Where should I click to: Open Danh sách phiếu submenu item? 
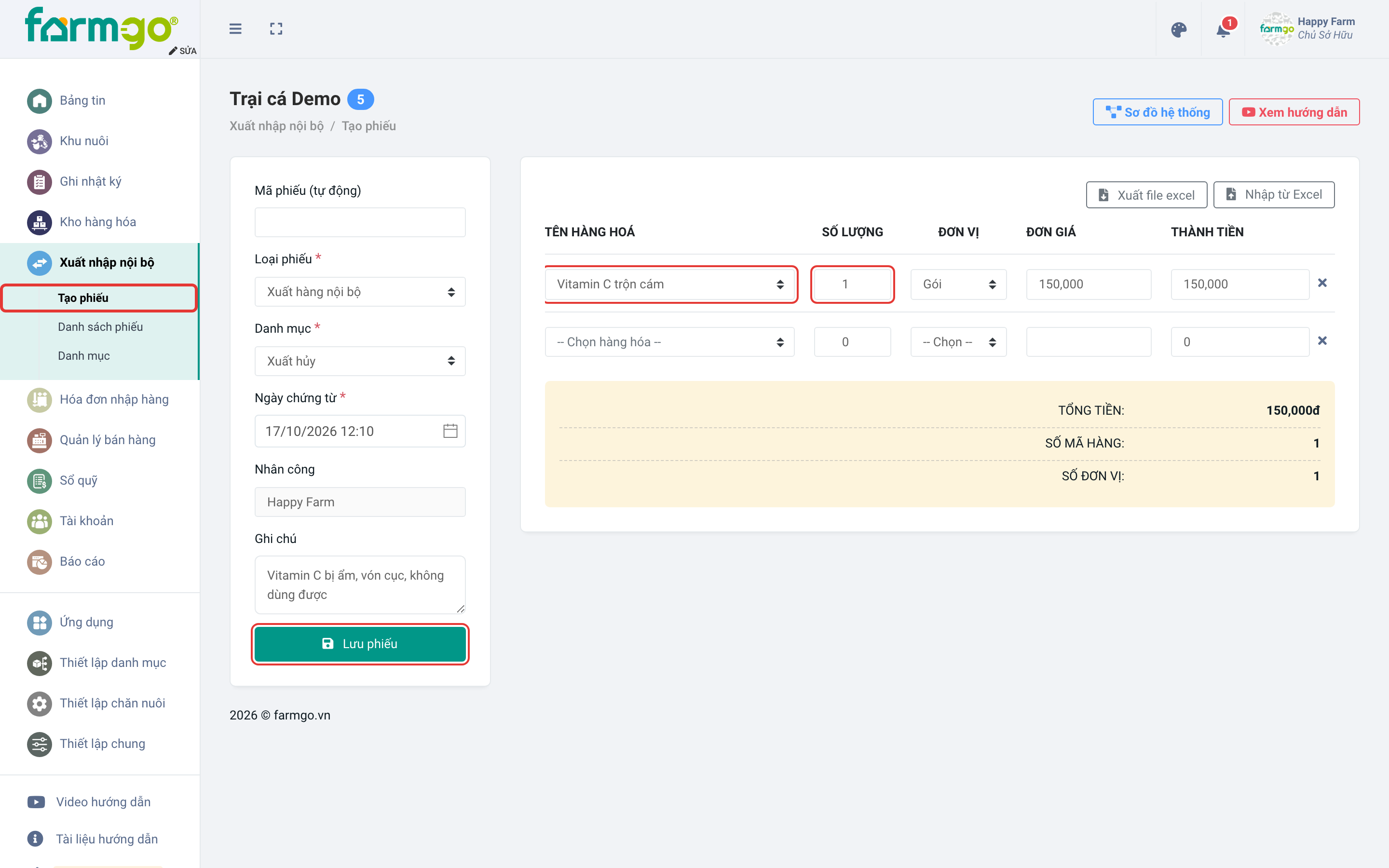click(x=100, y=326)
